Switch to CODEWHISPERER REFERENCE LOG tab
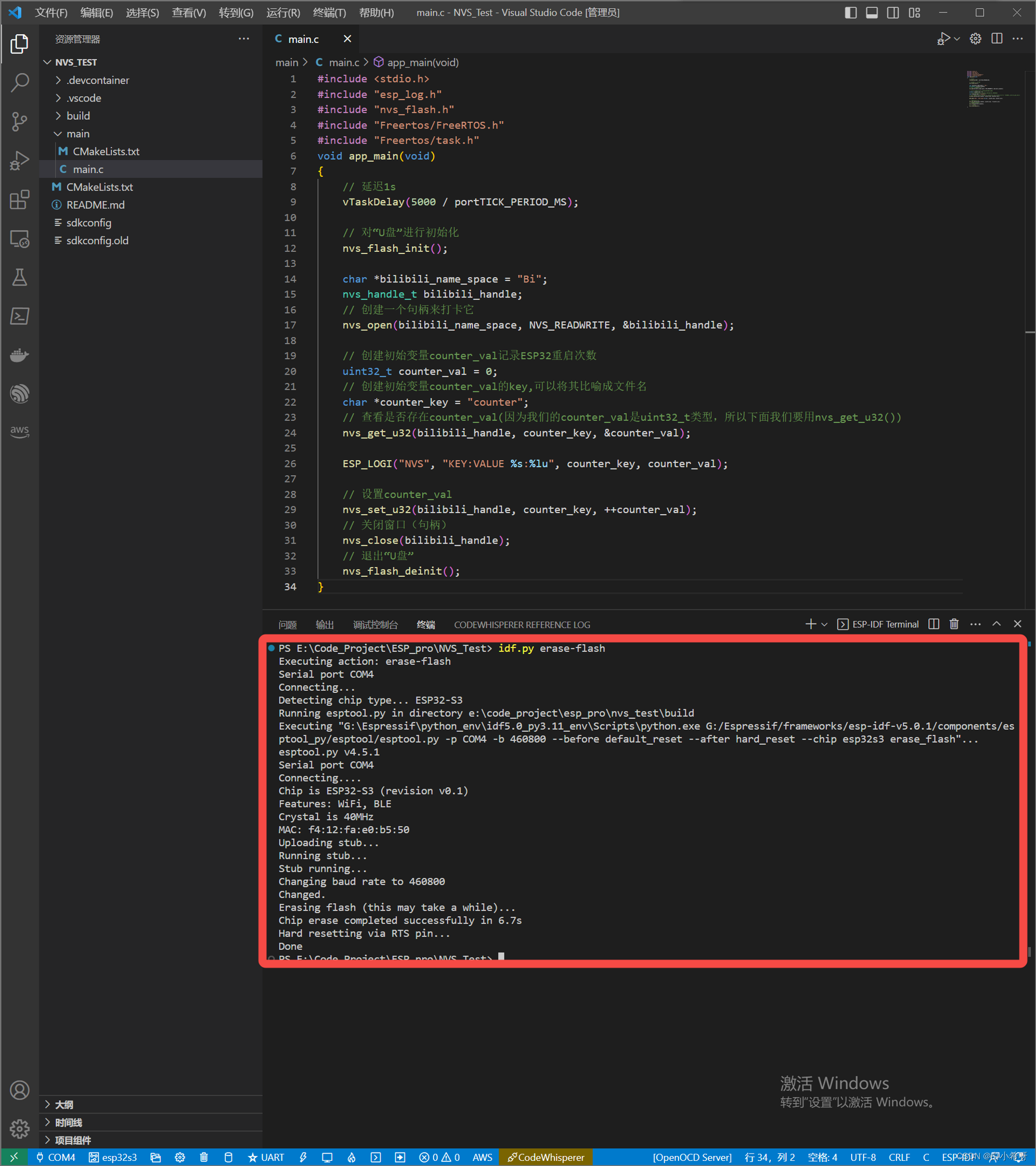 click(x=522, y=624)
